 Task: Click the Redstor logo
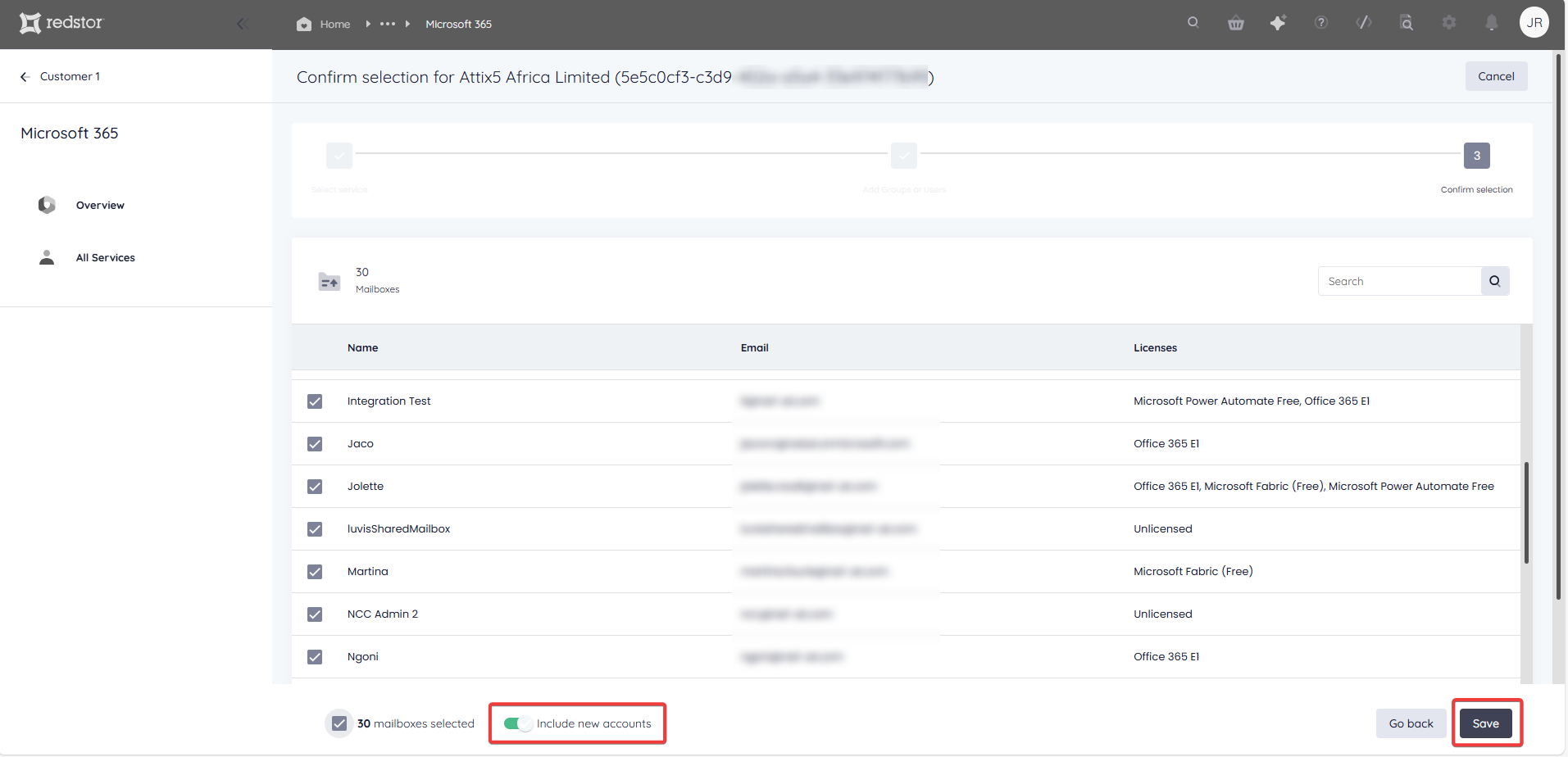point(61,23)
